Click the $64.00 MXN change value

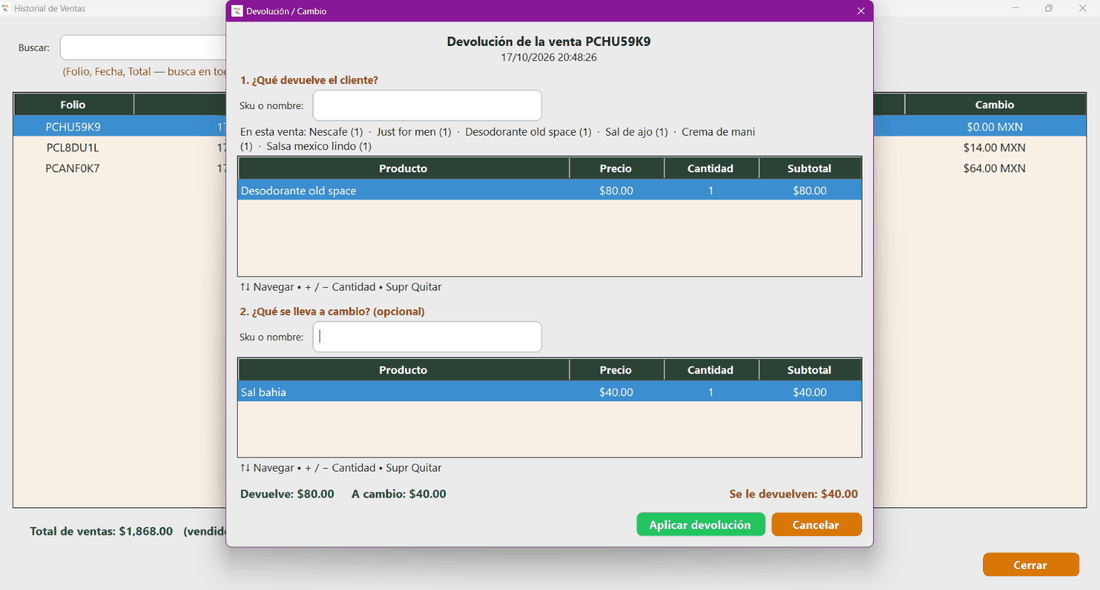[994, 168]
